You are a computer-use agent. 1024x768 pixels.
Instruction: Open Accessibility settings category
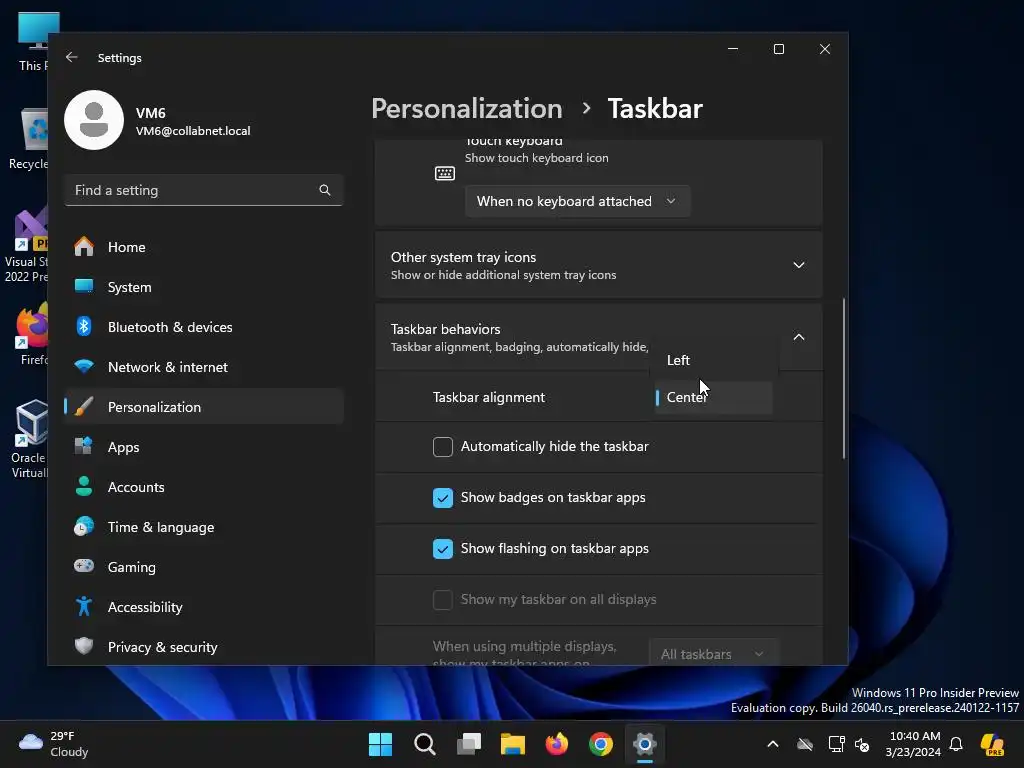coord(204,607)
